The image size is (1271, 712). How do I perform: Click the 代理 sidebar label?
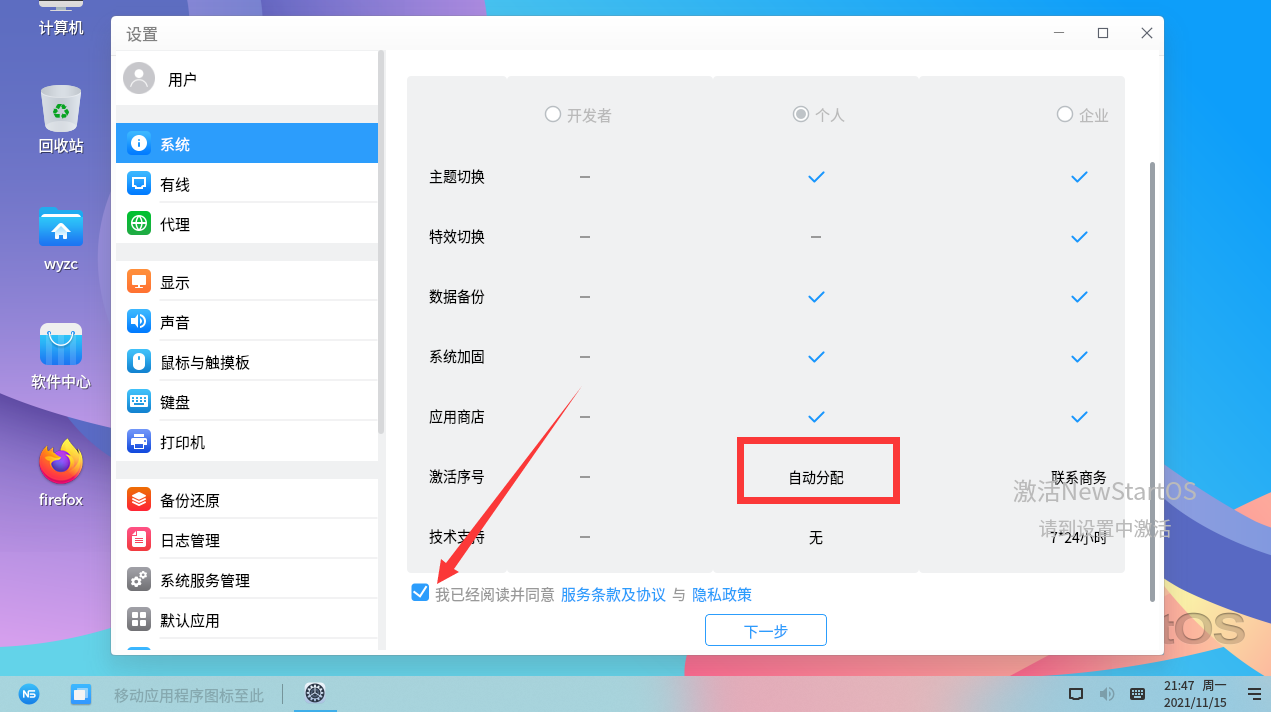click(175, 225)
